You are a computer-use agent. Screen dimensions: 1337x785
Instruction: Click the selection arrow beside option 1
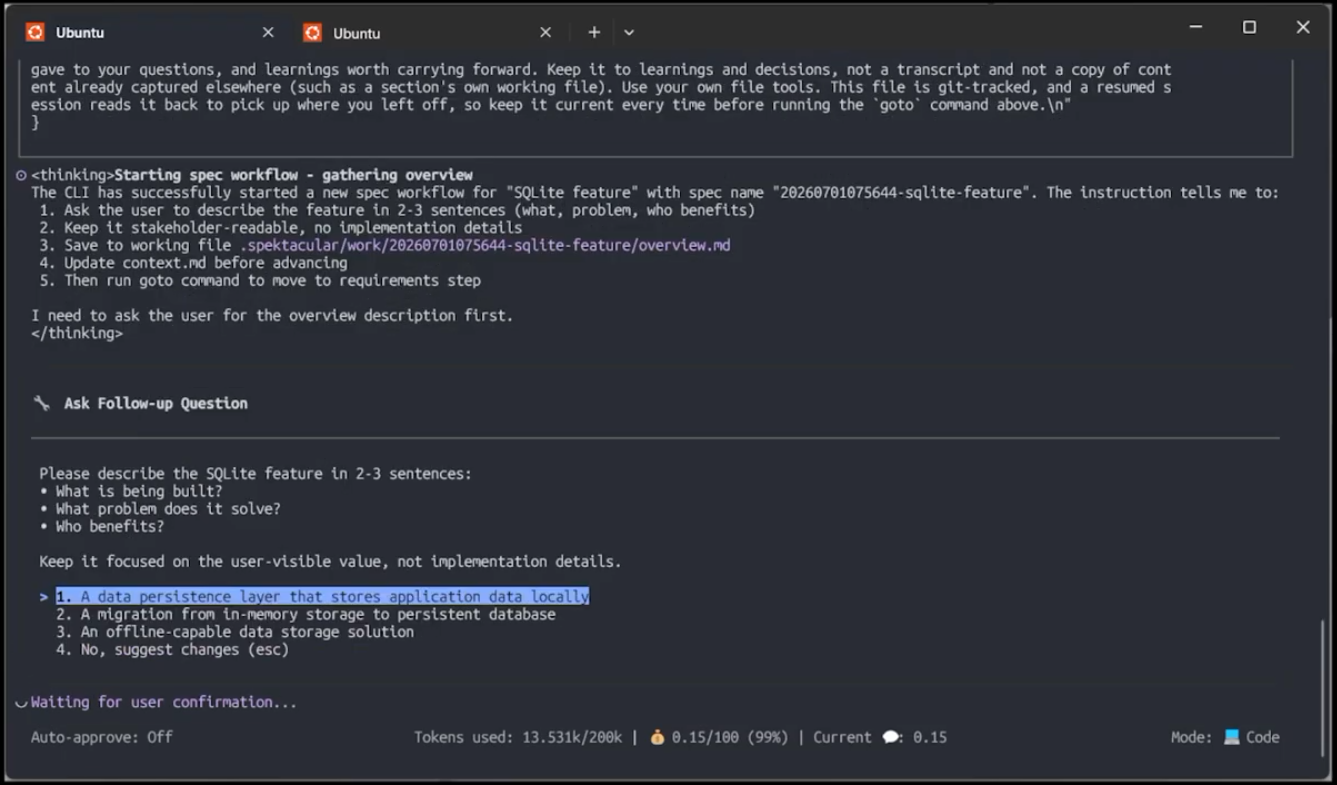pyautogui.click(x=44, y=597)
